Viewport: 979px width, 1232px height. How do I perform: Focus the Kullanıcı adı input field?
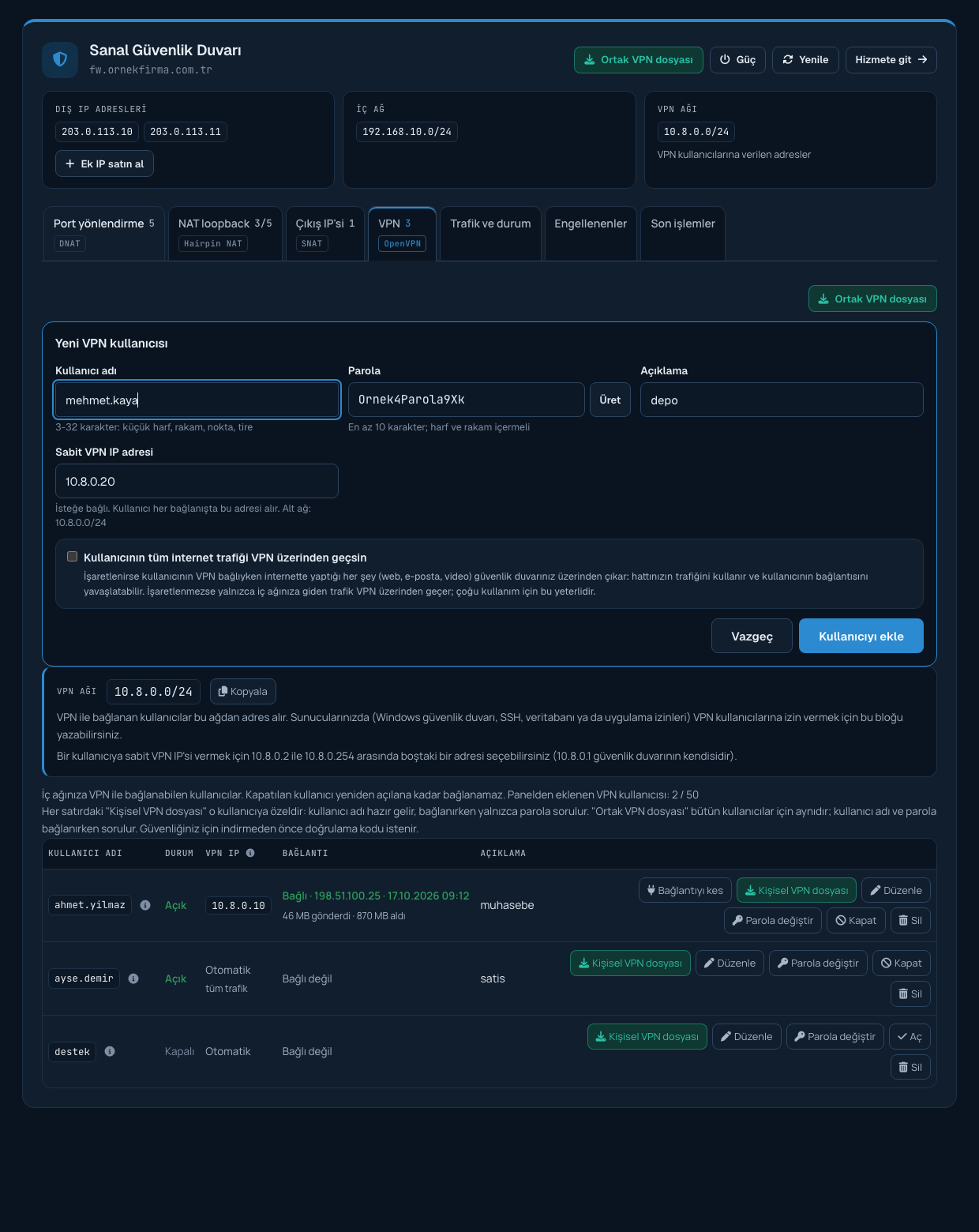[197, 400]
